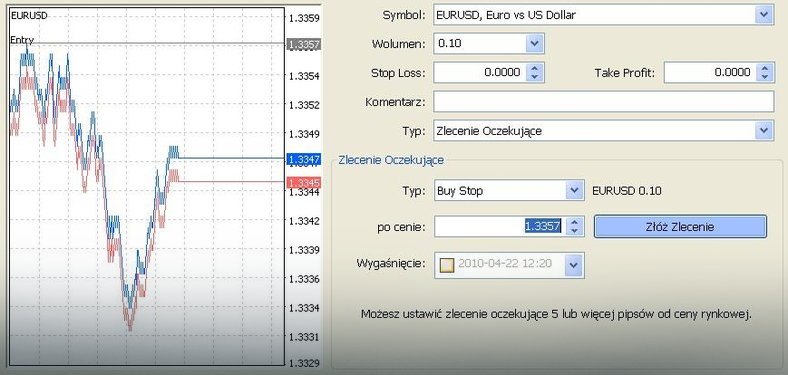Click the Take Profit field label
Image resolution: width=788 pixels, height=375 pixels.
[625, 73]
